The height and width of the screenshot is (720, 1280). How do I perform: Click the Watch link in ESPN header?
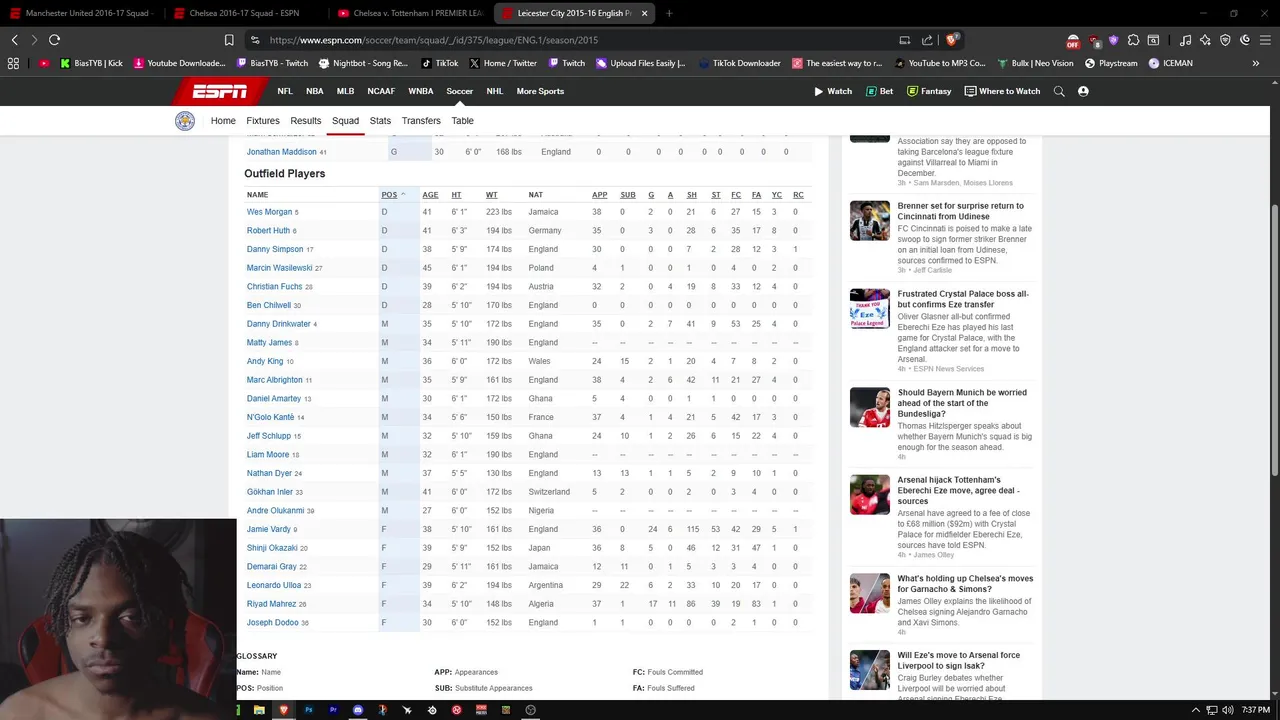[833, 91]
